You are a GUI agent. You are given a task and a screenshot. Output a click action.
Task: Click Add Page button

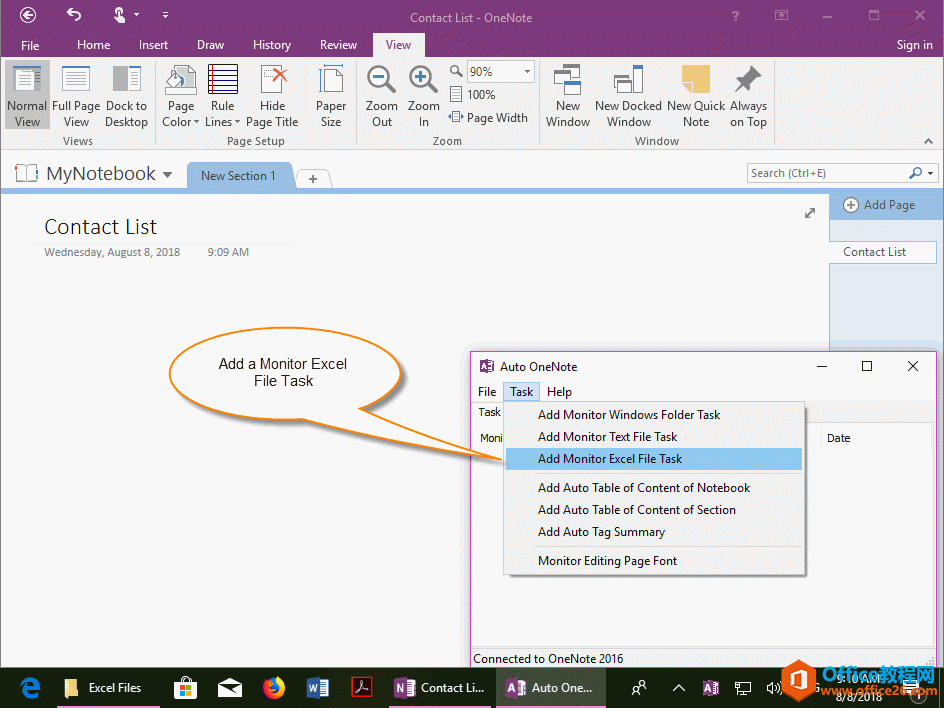click(879, 205)
